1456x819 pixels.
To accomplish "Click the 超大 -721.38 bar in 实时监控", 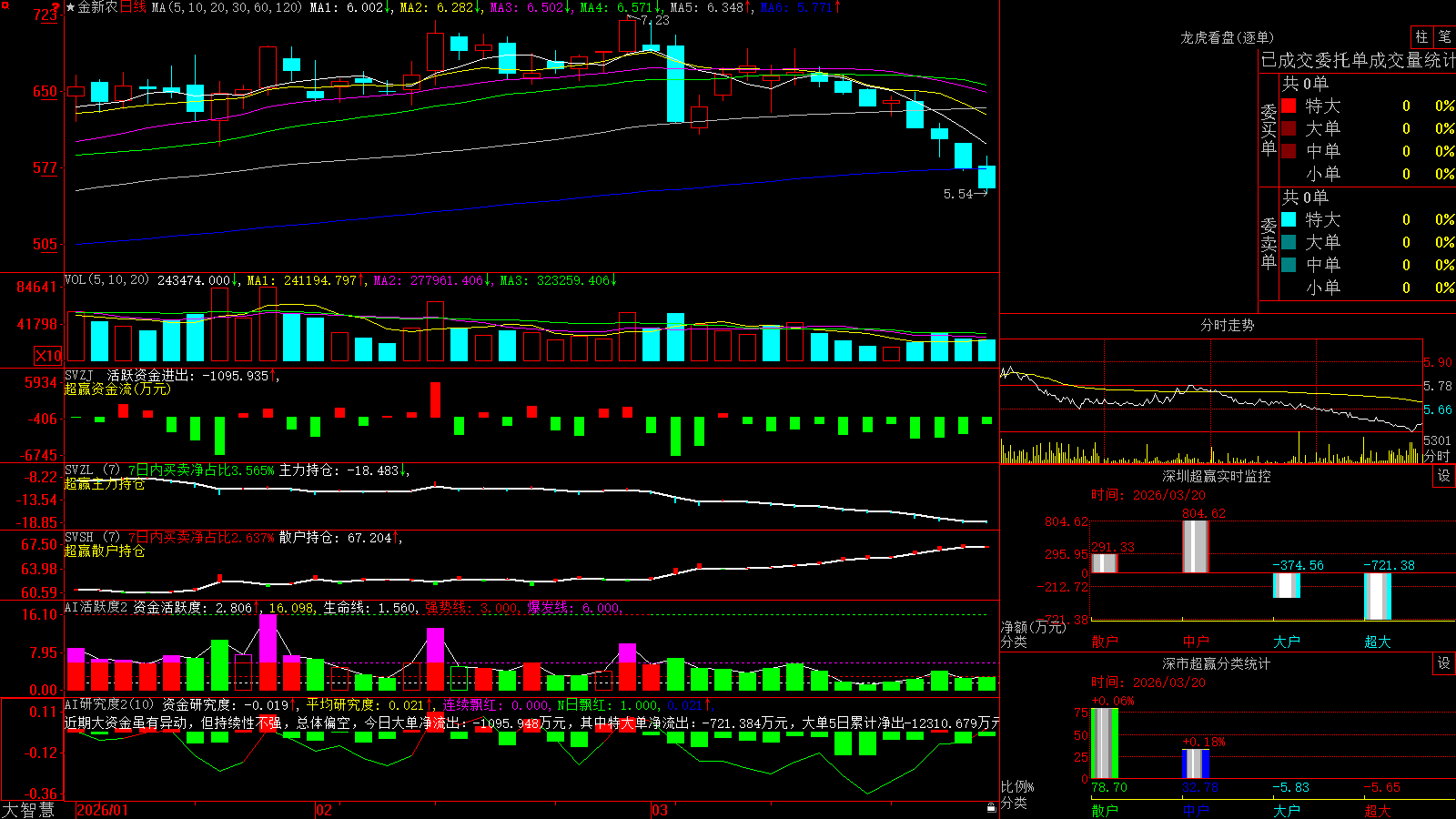I will (x=1378, y=596).
